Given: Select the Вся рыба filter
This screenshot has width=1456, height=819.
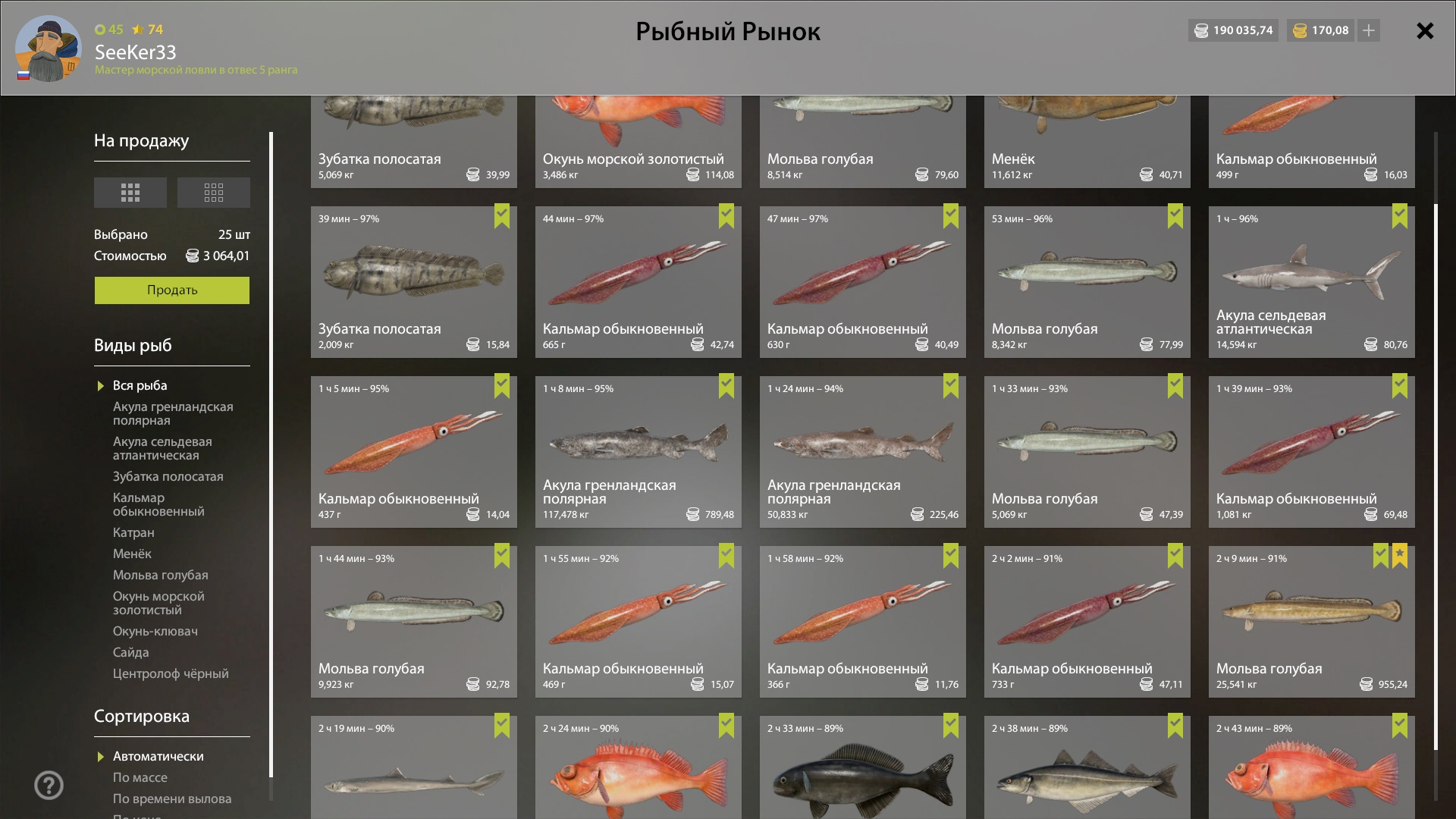Looking at the screenshot, I should (x=140, y=385).
